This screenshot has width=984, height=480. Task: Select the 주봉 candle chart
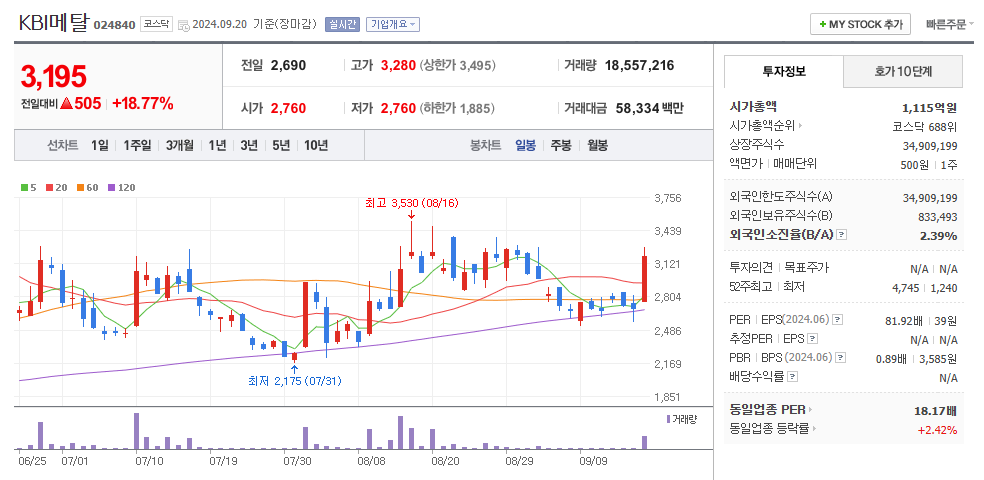tap(561, 146)
